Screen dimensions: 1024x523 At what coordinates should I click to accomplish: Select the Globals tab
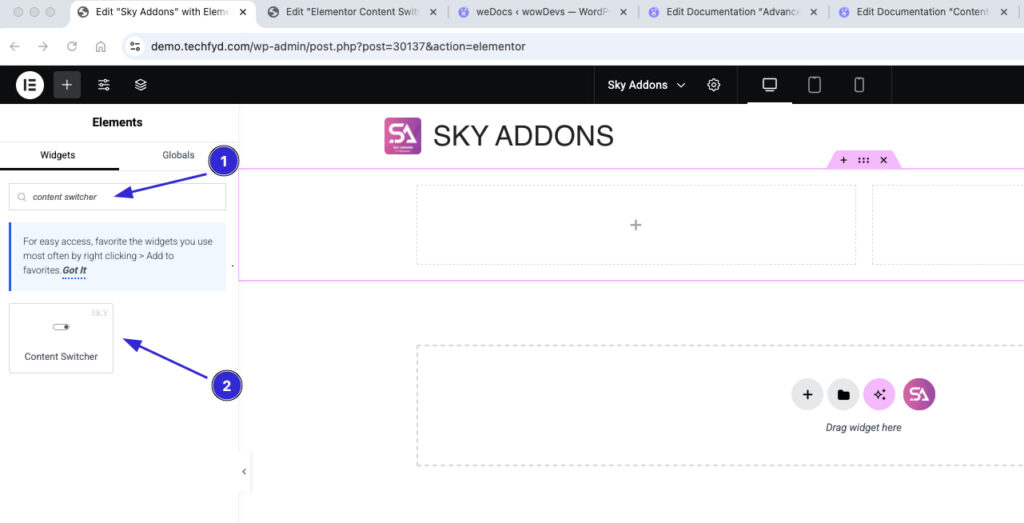pyautogui.click(x=178, y=155)
